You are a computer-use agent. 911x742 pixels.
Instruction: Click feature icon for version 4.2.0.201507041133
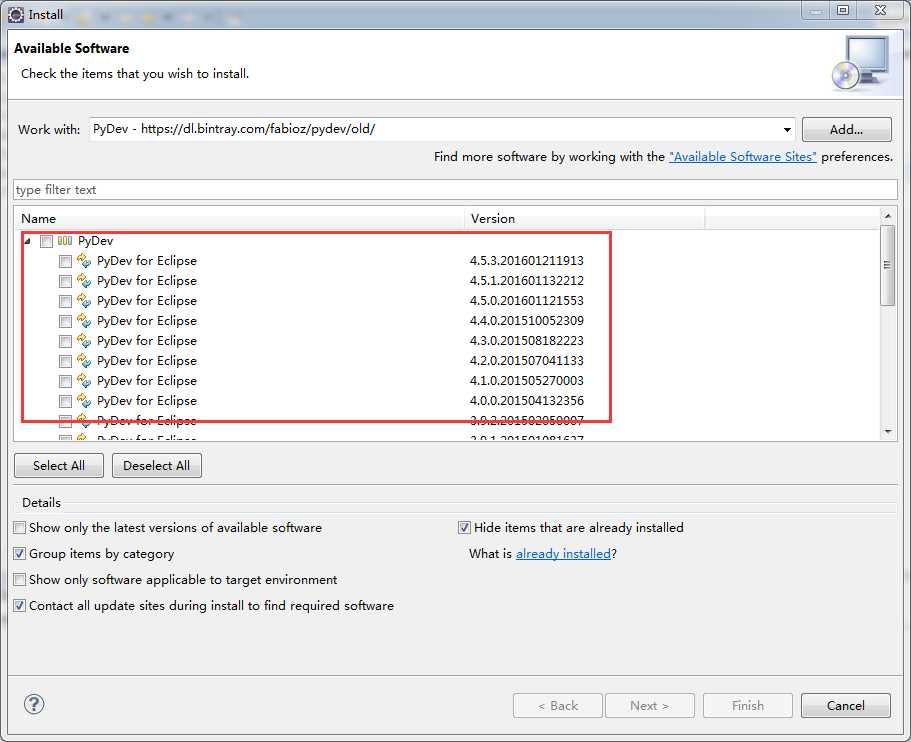click(x=84, y=361)
